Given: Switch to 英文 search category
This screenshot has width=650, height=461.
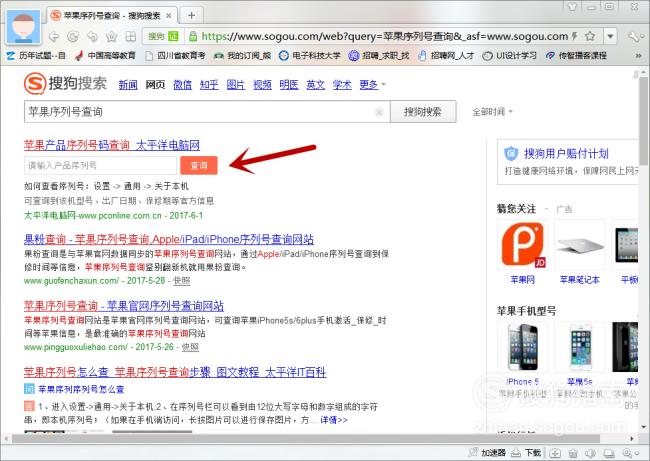Looking at the screenshot, I should 315,85.
